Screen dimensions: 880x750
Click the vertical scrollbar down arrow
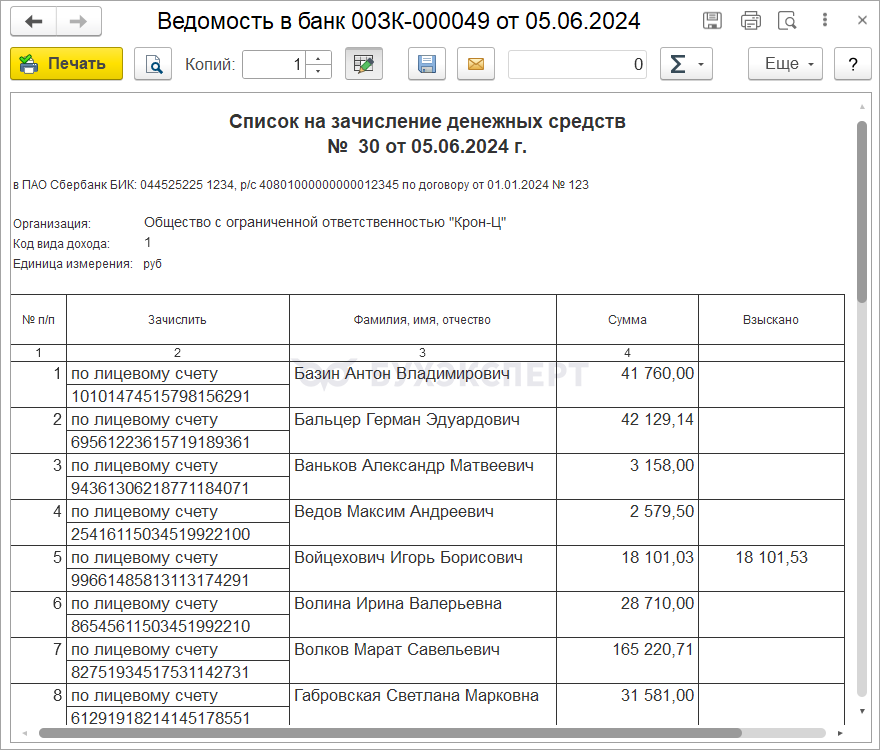click(x=862, y=711)
